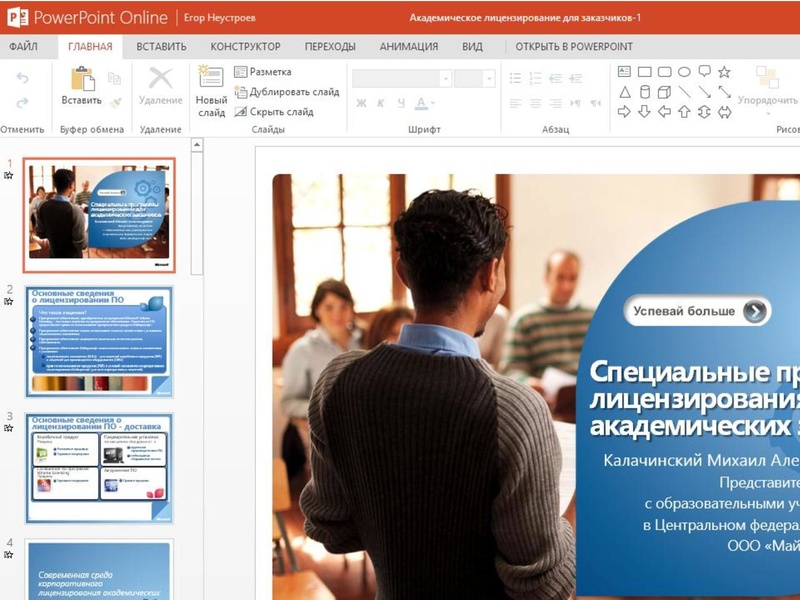
Task: Insert the star shape from shapes gallery
Action: click(x=724, y=72)
